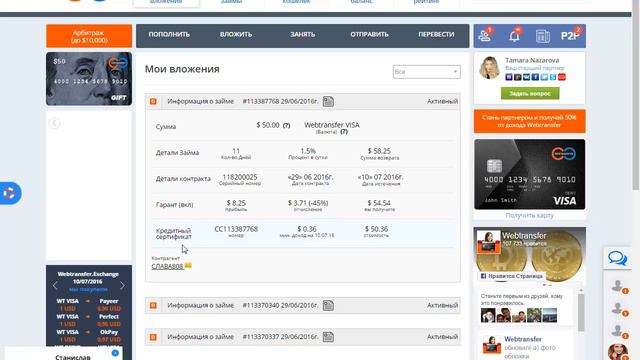This screenshot has width=640, height=360.
Task: Open document icon for loan #113370340
Action: click(328, 305)
